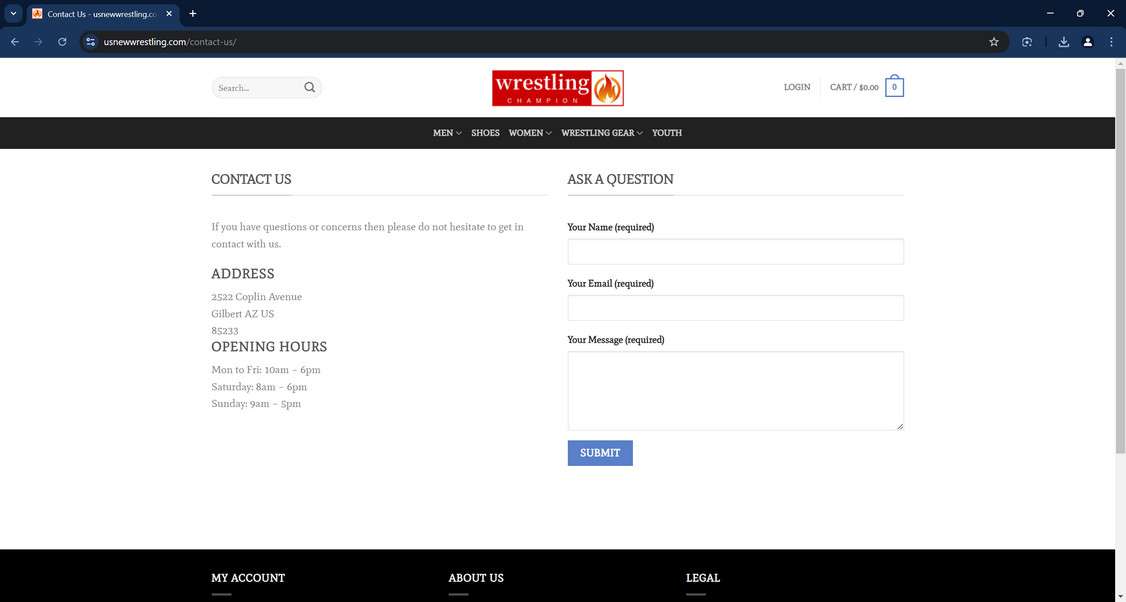Open a new tab with the plus icon
Screen dimensions: 1126x602
(x=192, y=14)
